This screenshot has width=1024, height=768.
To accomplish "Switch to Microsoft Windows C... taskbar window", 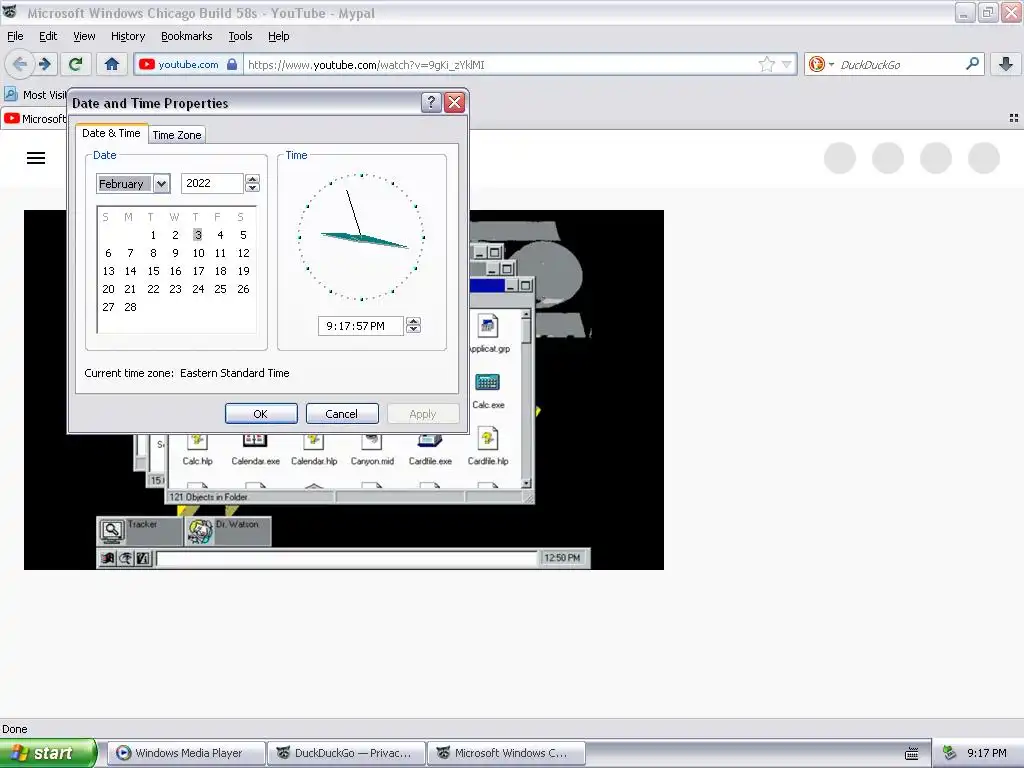I will 506,753.
